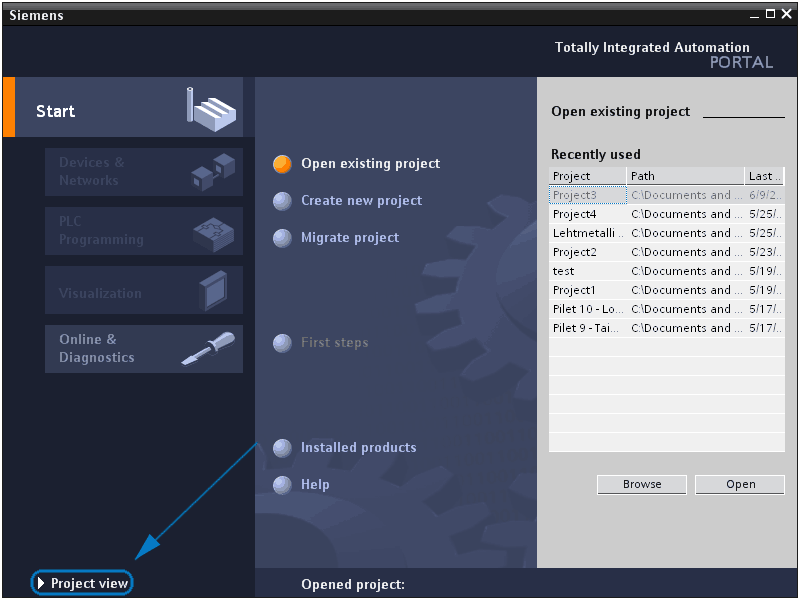
Task: Click the PLC Programming puzzle icon
Action: point(213,234)
